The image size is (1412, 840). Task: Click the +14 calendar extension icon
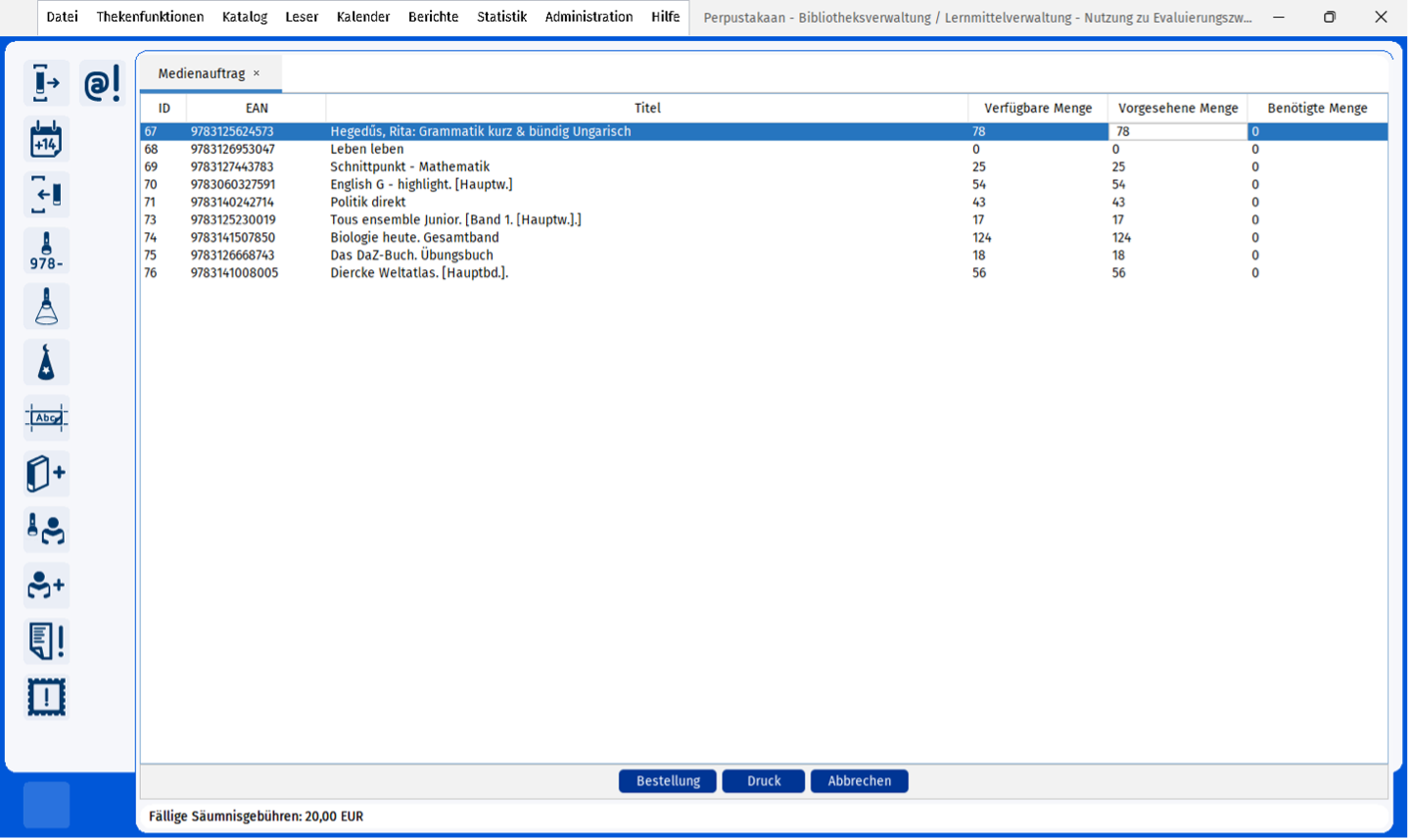tap(46, 140)
